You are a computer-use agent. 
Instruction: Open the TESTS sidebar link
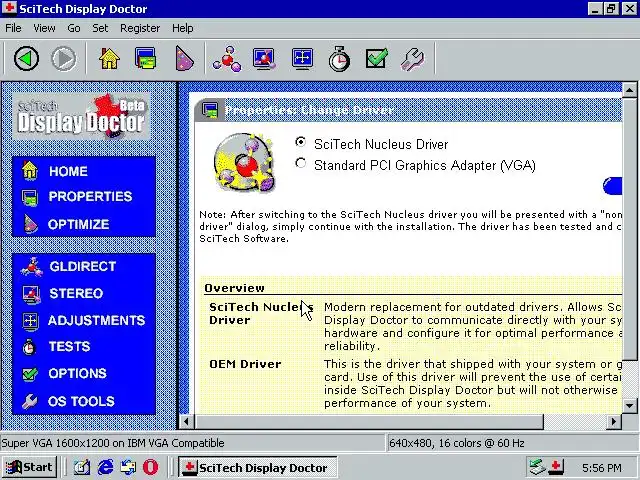[x=69, y=347]
